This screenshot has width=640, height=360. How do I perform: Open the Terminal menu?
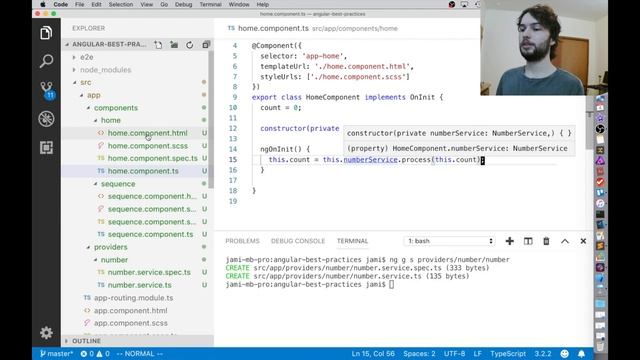[210, 4]
